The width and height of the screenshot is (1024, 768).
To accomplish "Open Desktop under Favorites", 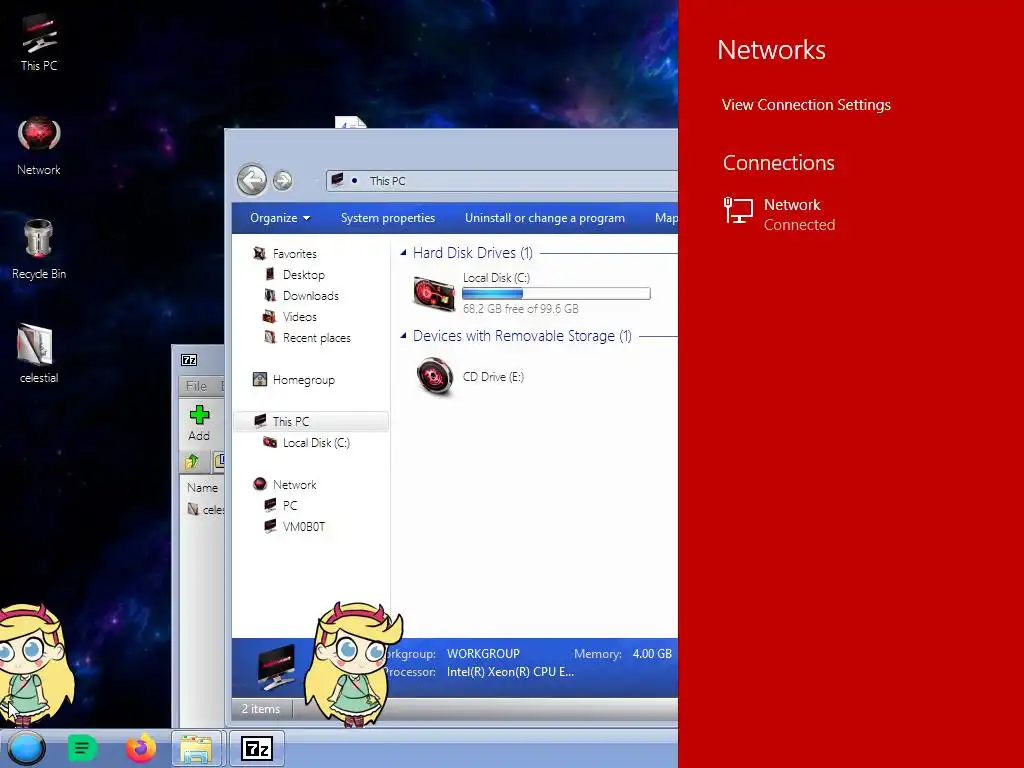I will [303, 274].
